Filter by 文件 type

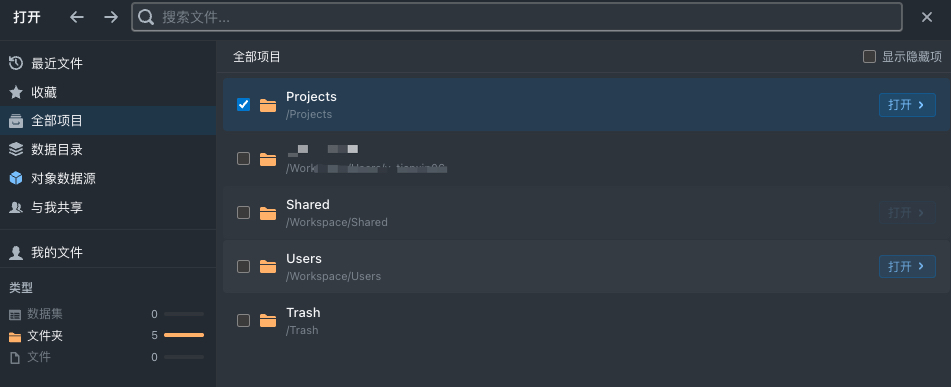pyautogui.click(x=106, y=357)
